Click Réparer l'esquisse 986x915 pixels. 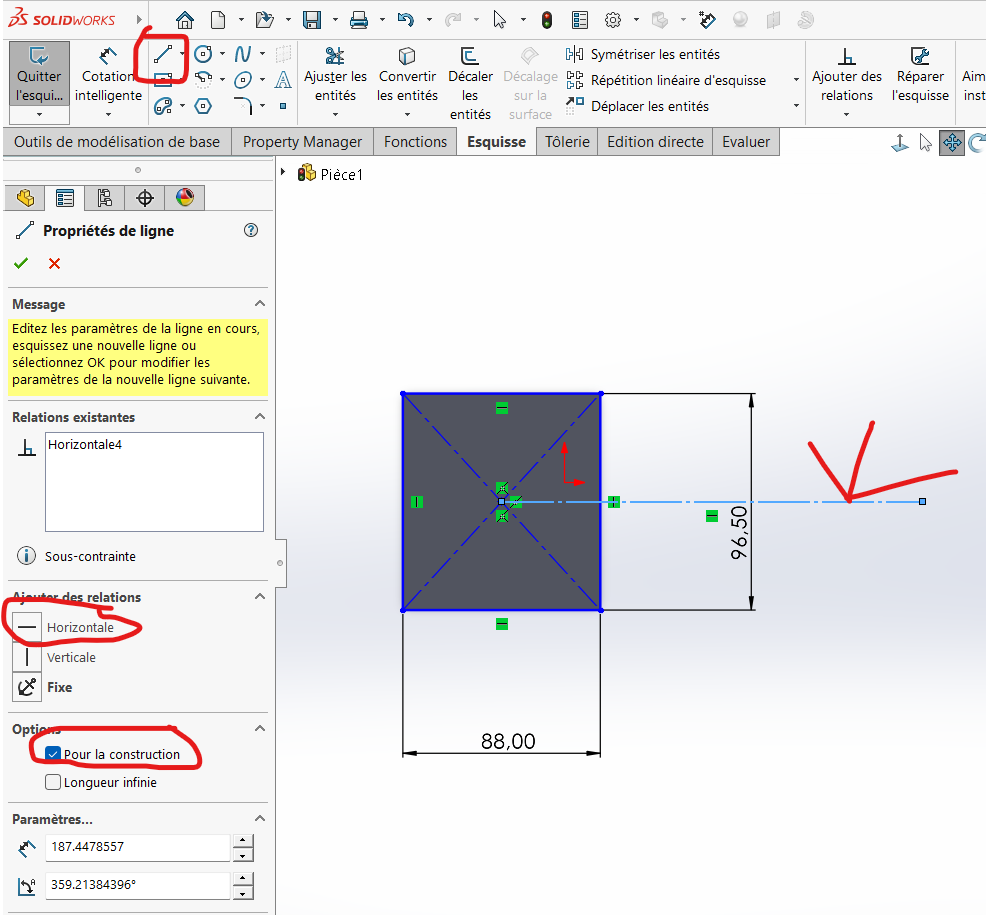(x=920, y=74)
